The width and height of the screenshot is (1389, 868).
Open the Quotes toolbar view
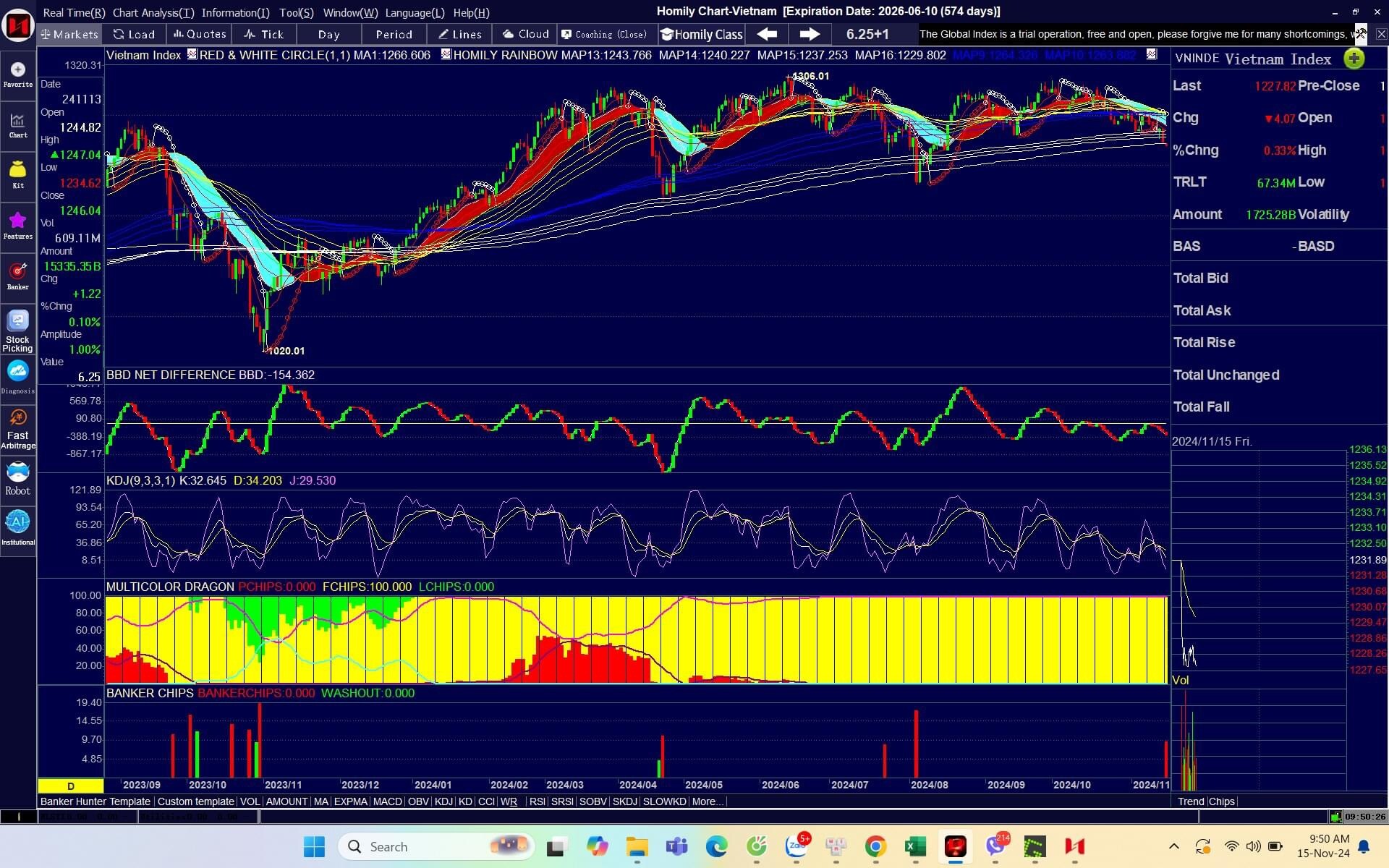pyautogui.click(x=200, y=34)
